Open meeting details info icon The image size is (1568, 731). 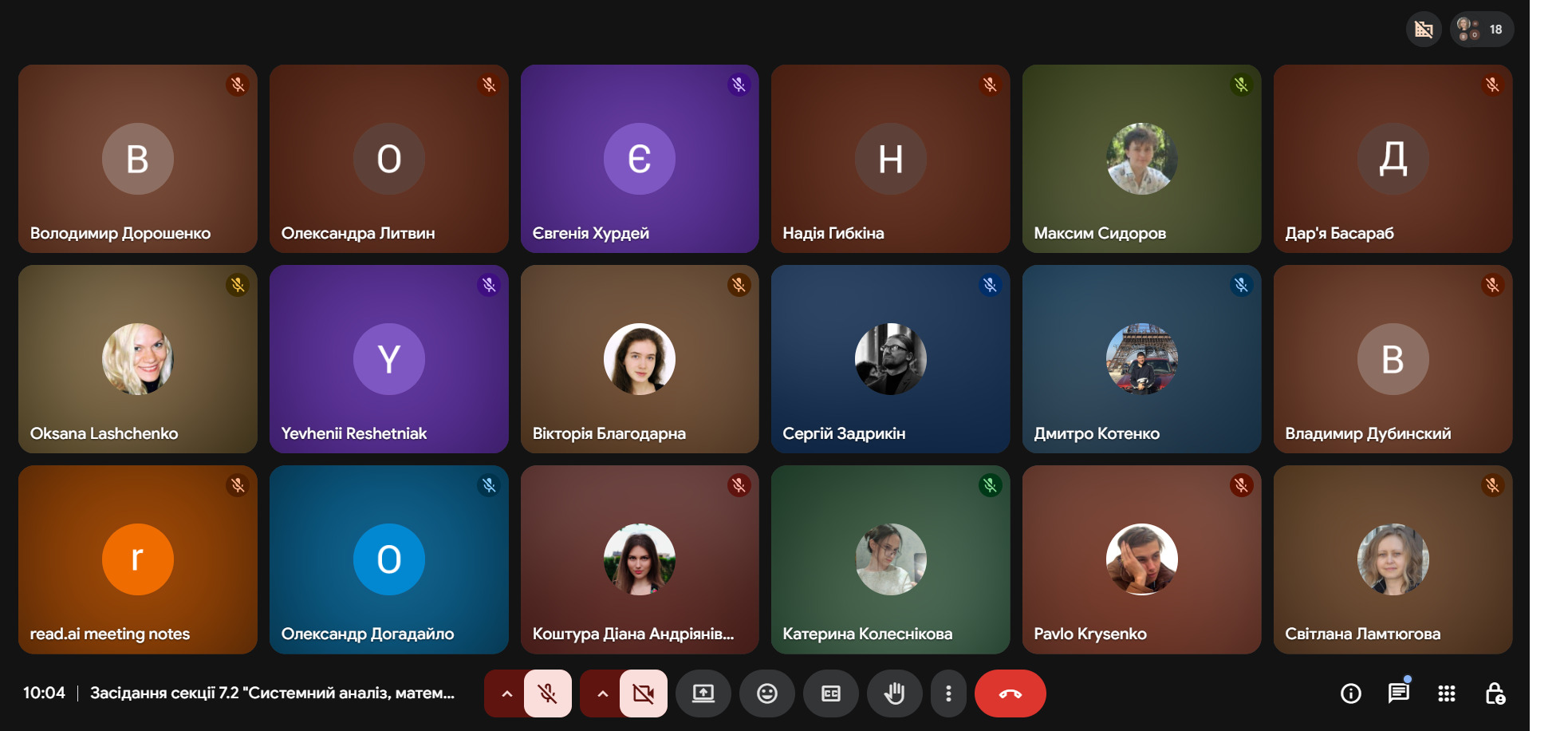click(x=1351, y=693)
